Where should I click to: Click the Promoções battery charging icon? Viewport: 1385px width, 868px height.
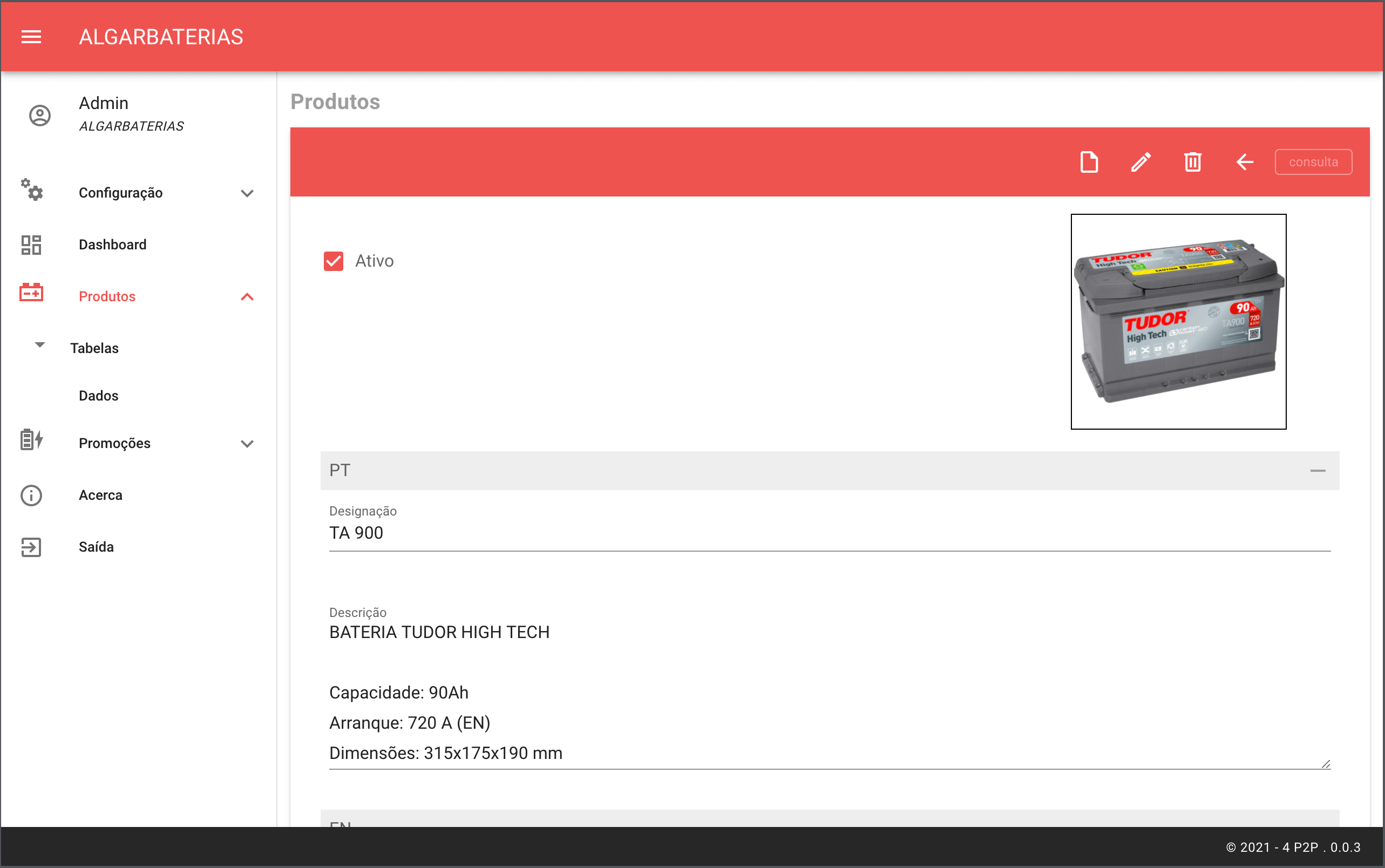point(31,440)
